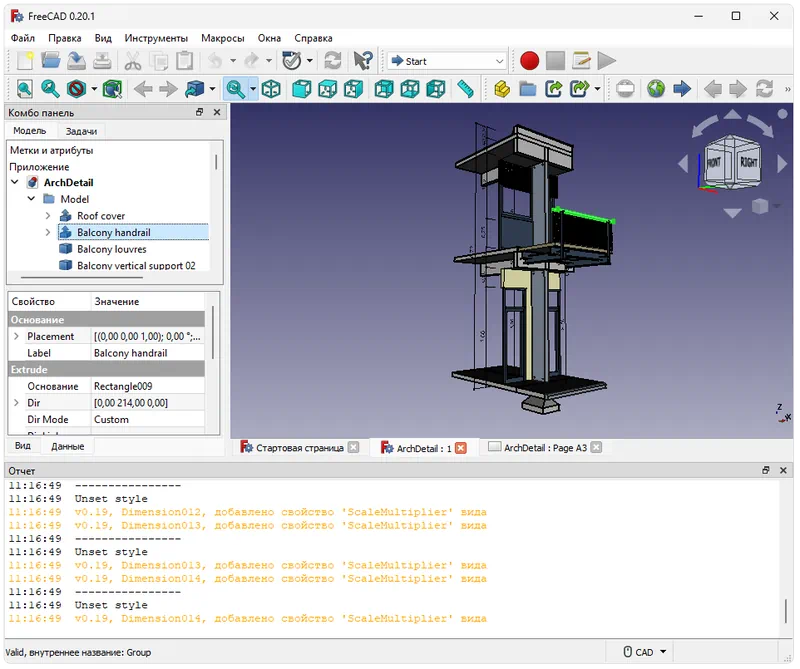This screenshot has height=669, width=800.
Task: Switch to the rear view cube icon
Action: click(x=384, y=89)
